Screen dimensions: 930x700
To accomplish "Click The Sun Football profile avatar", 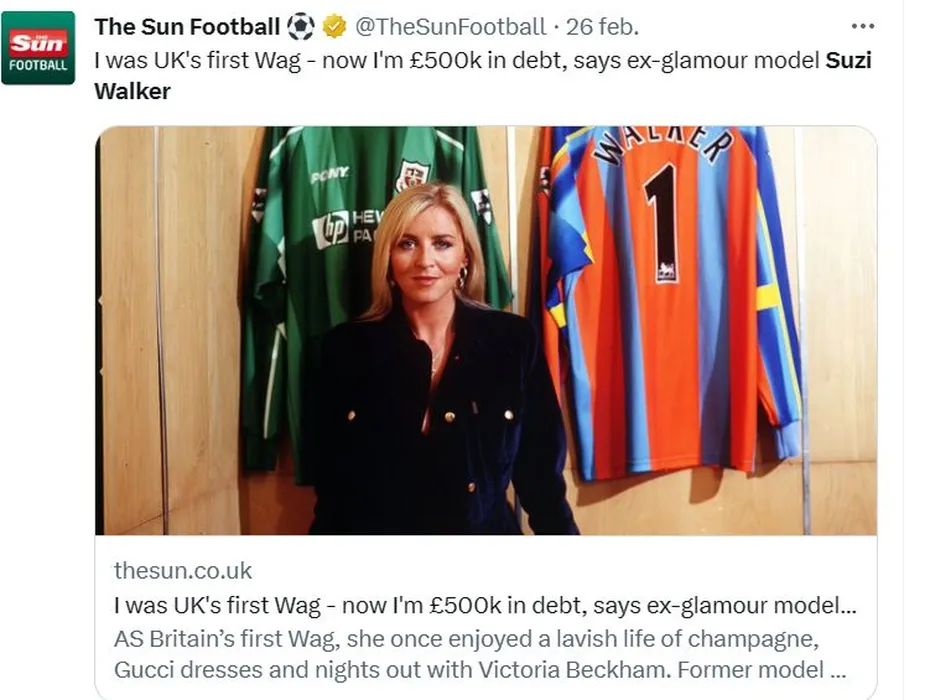I will point(38,48).
